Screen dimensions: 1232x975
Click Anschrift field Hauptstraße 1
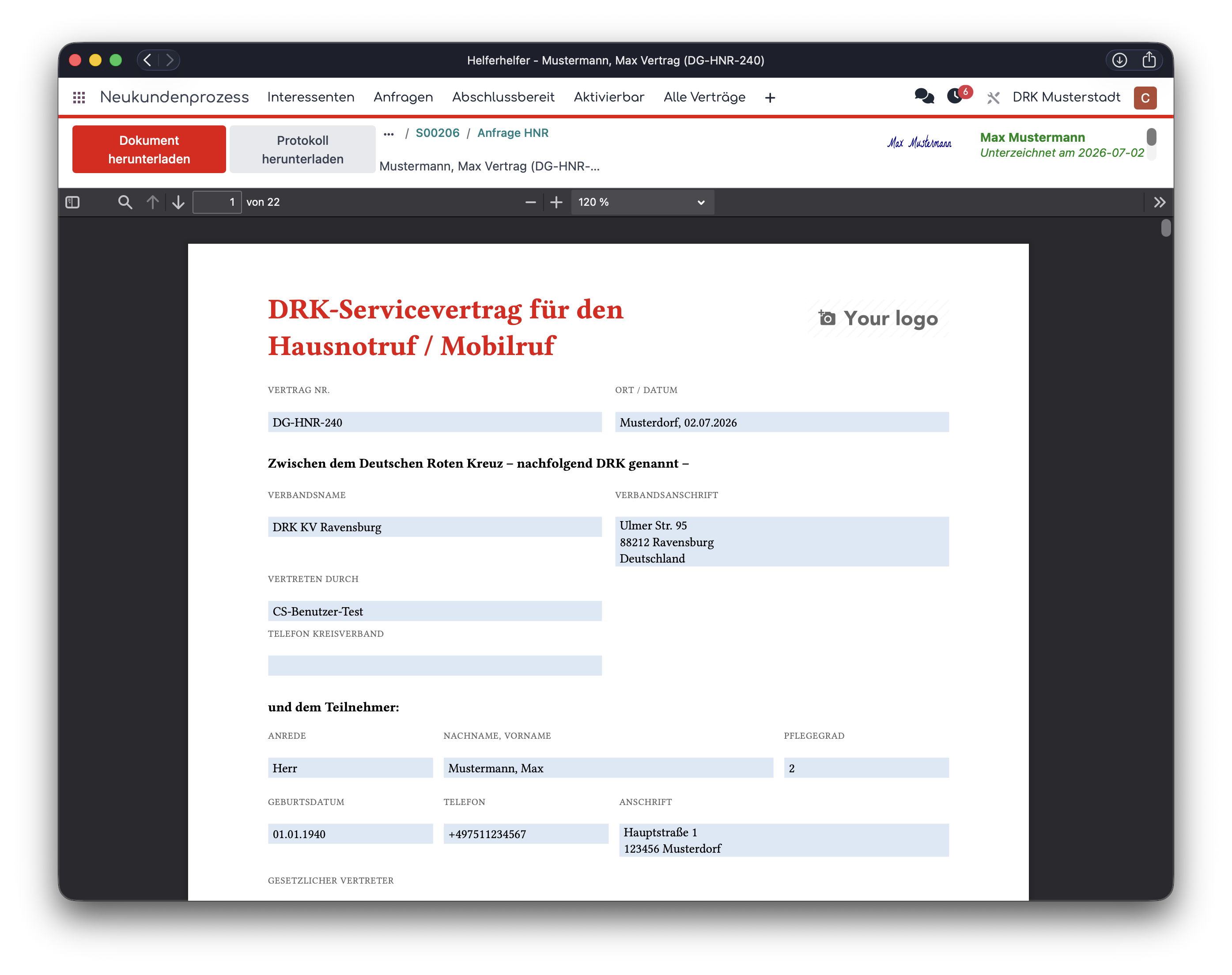tap(784, 840)
